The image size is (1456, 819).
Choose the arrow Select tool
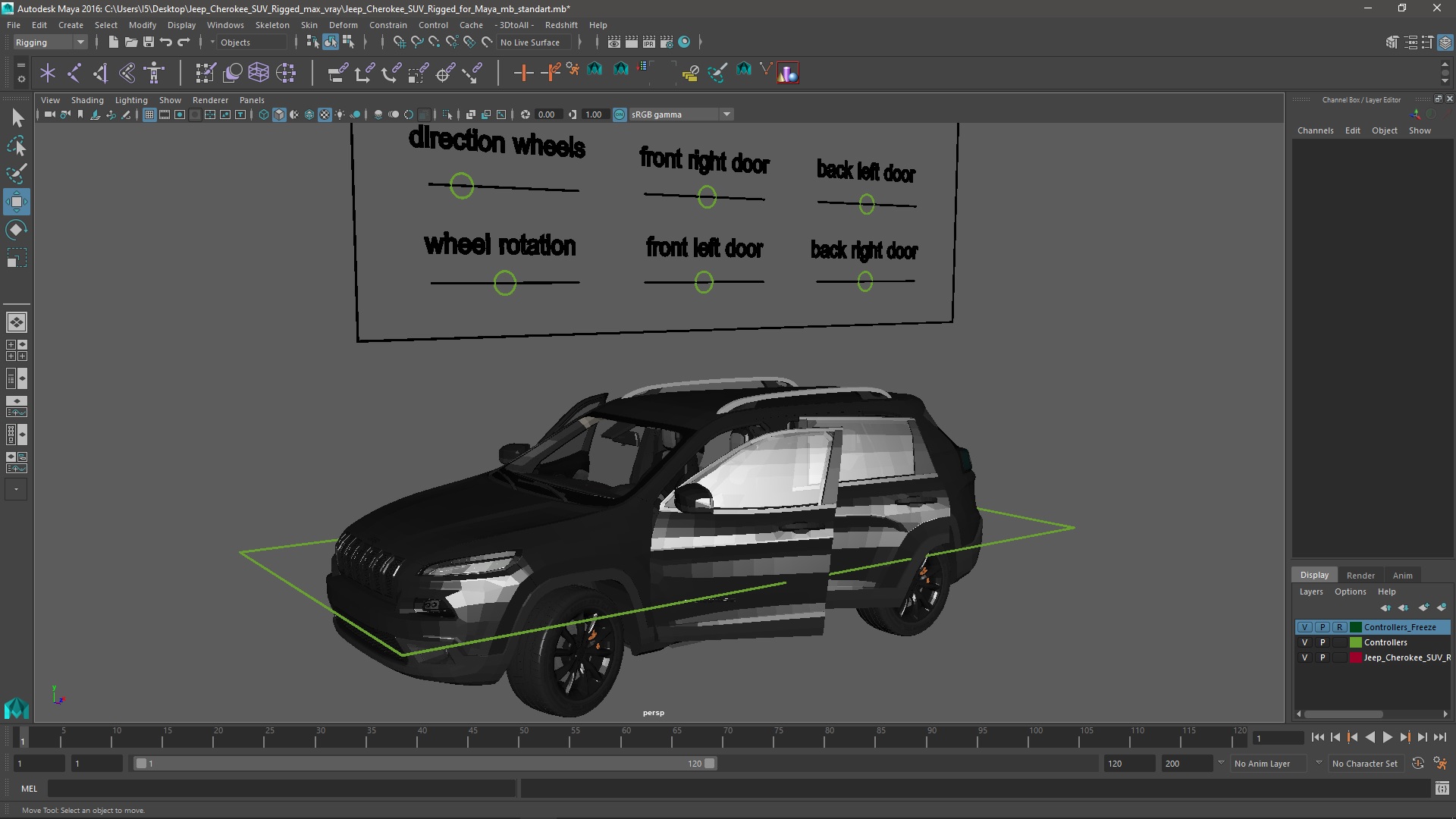point(17,118)
